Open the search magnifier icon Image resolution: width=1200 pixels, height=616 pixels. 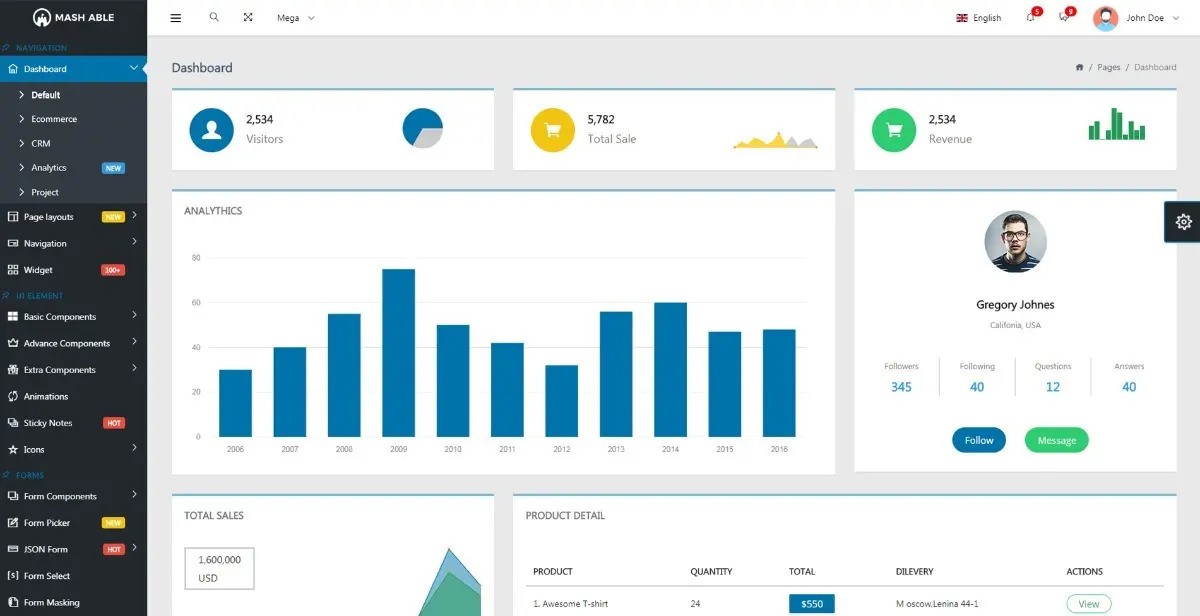pyautogui.click(x=214, y=17)
